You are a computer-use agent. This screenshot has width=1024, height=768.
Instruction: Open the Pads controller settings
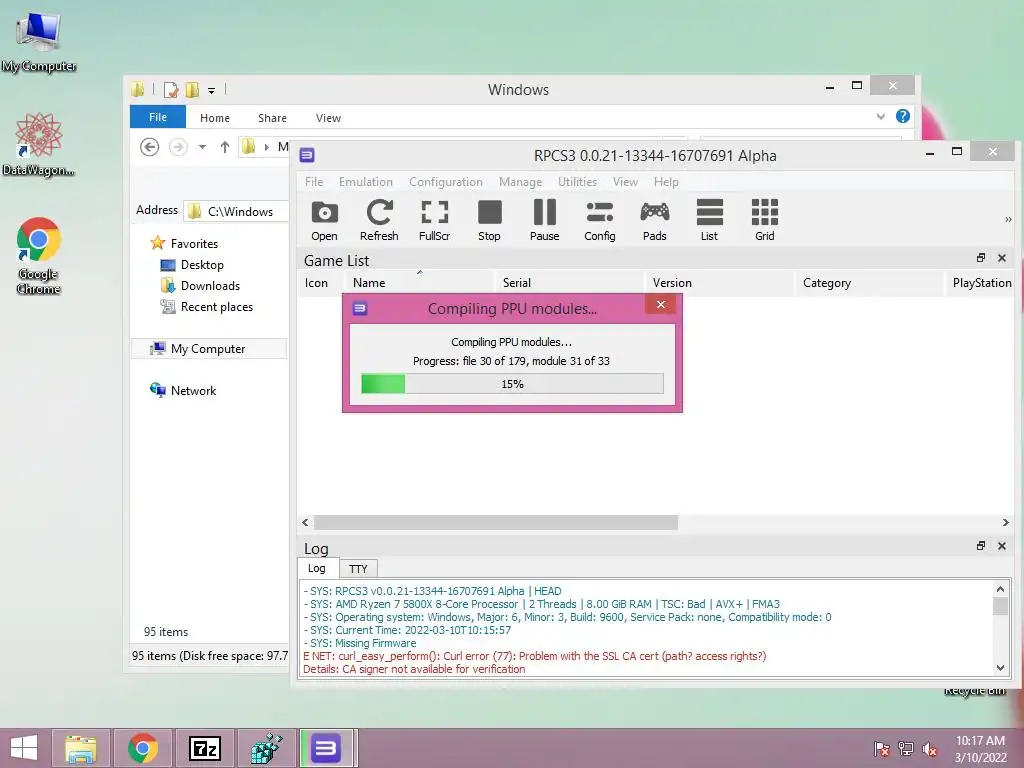pyautogui.click(x=654, y=221)
